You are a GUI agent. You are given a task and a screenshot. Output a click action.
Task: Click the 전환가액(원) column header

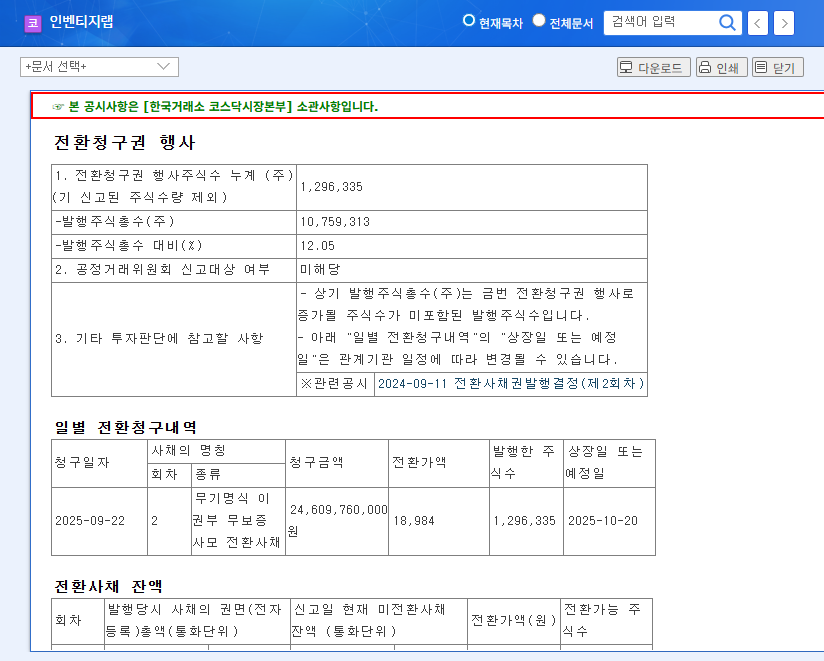tap(513, 621)
